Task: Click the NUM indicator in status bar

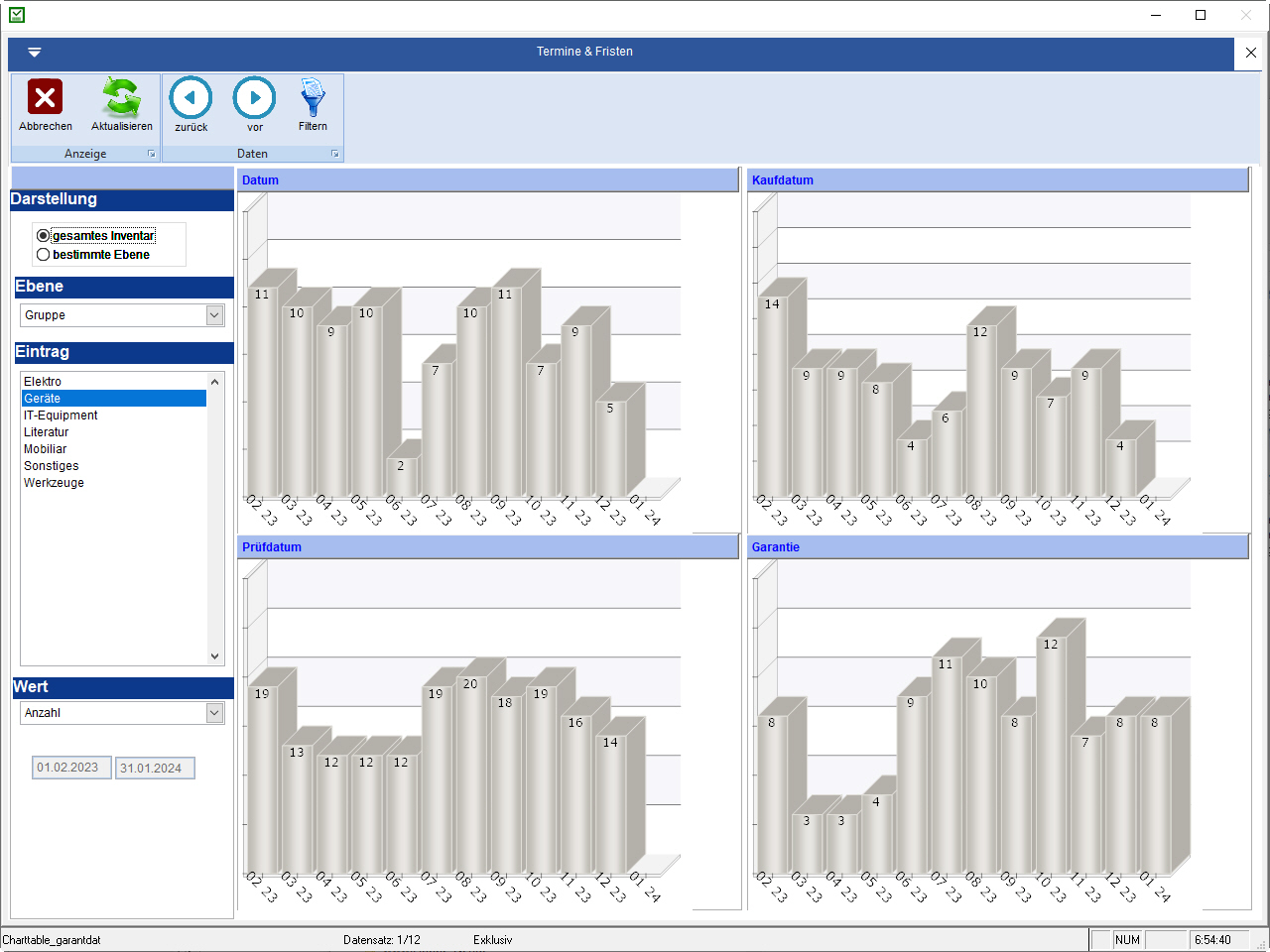Action: (x=1128, y=940)
